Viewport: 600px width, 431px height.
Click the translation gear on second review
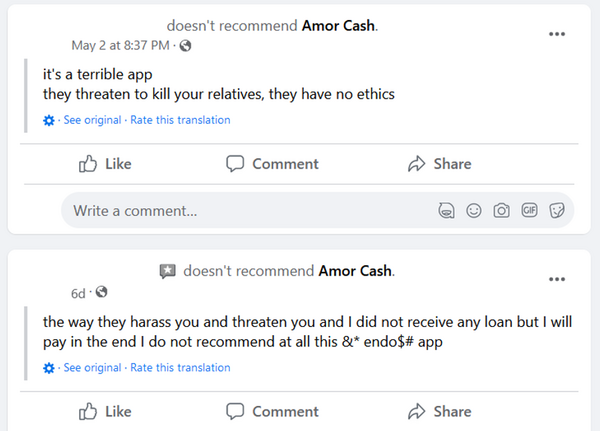[x=49, y=368]
